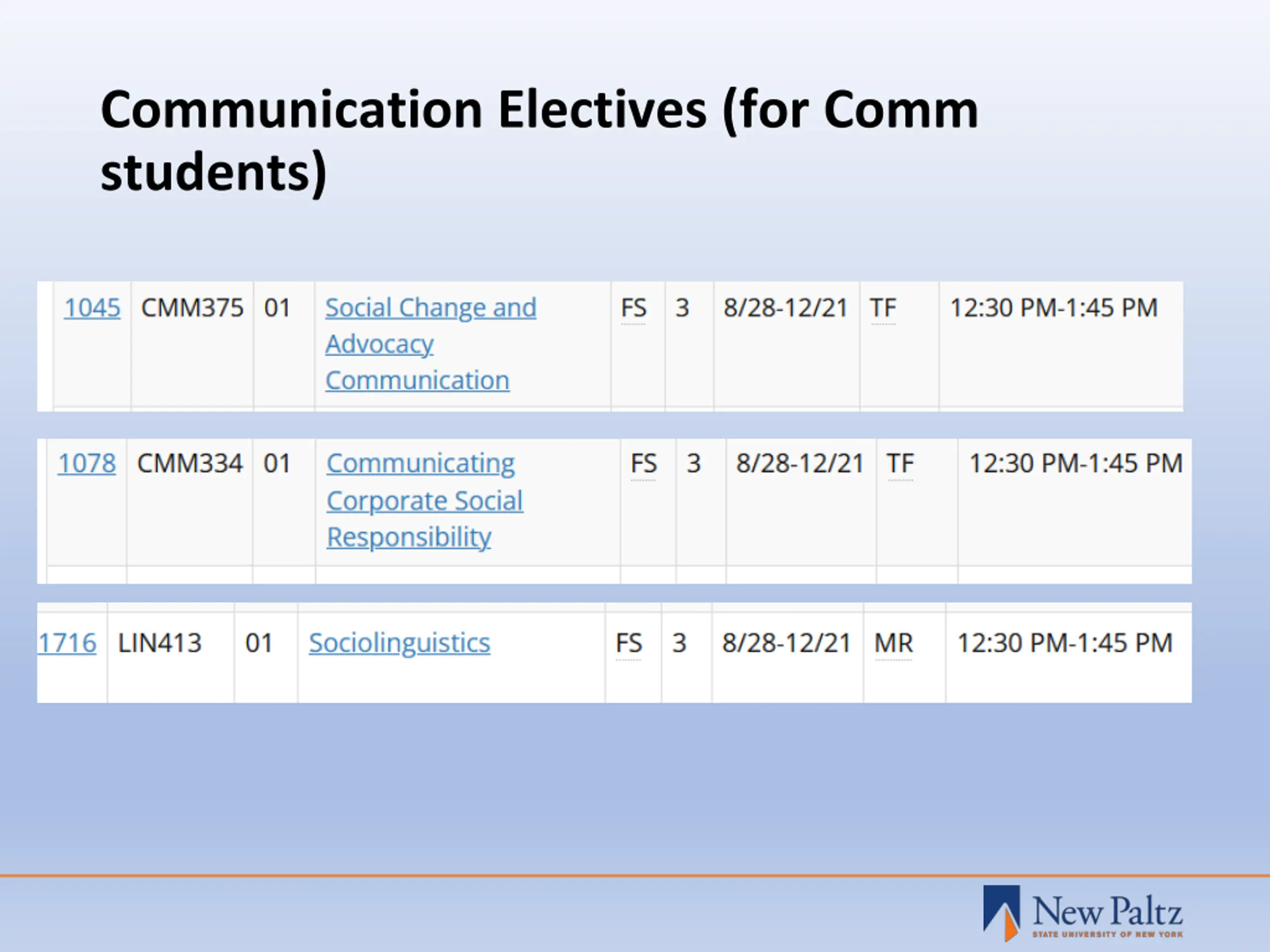Click the TF days abbreviation for CMM334
Screen dimensions: 1270x952
(x=900, y=464)
